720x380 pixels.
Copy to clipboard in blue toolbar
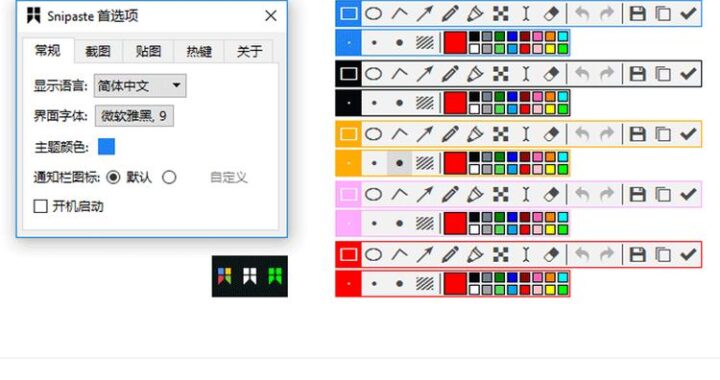[663, 13]
